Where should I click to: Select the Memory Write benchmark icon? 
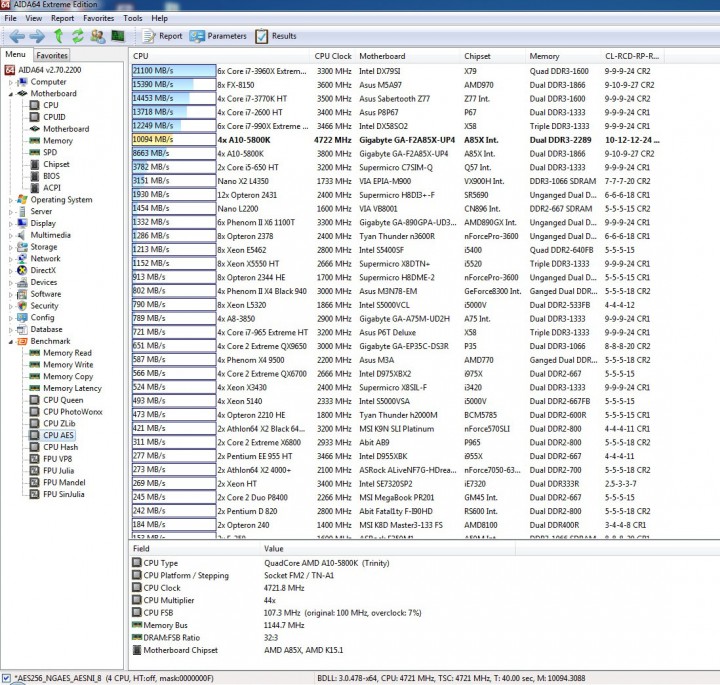[34, 365]
